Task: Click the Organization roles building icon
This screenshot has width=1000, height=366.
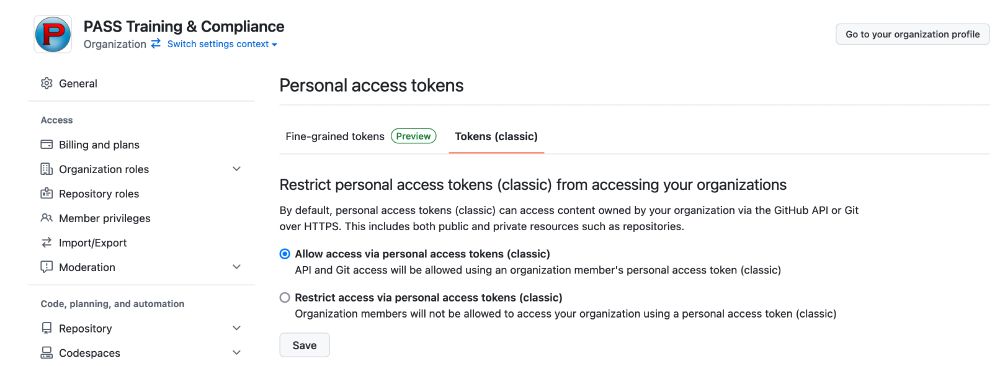Action: pyautogui.click(x=46, y=169)
